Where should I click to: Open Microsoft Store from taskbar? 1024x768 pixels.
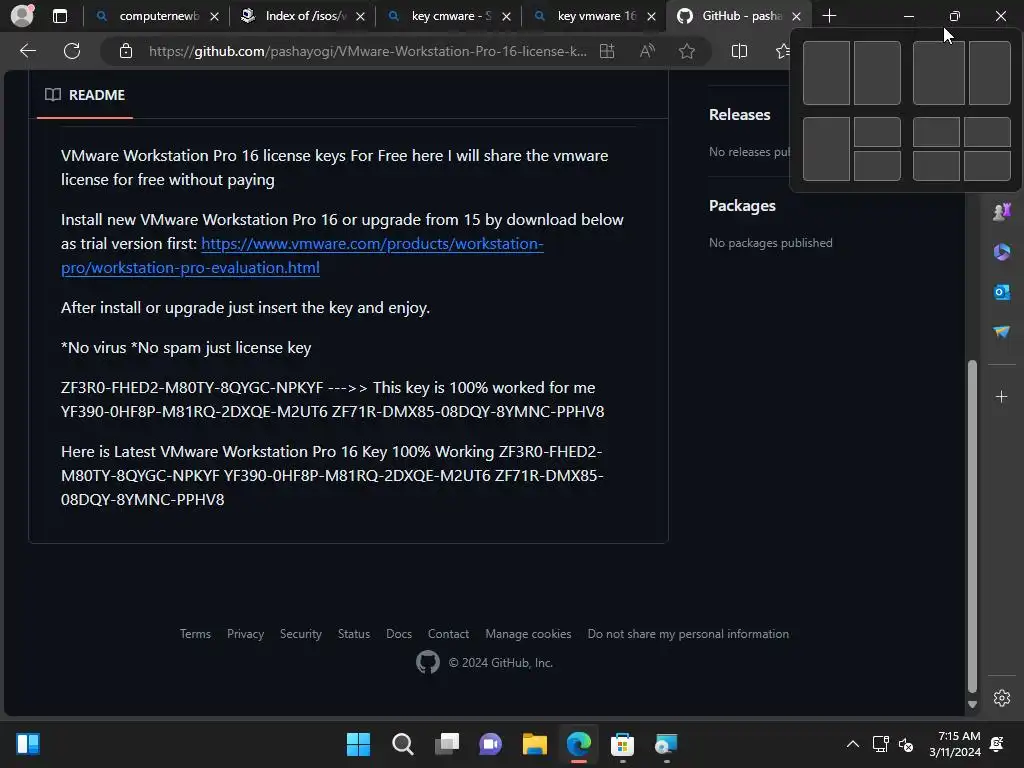622,744
